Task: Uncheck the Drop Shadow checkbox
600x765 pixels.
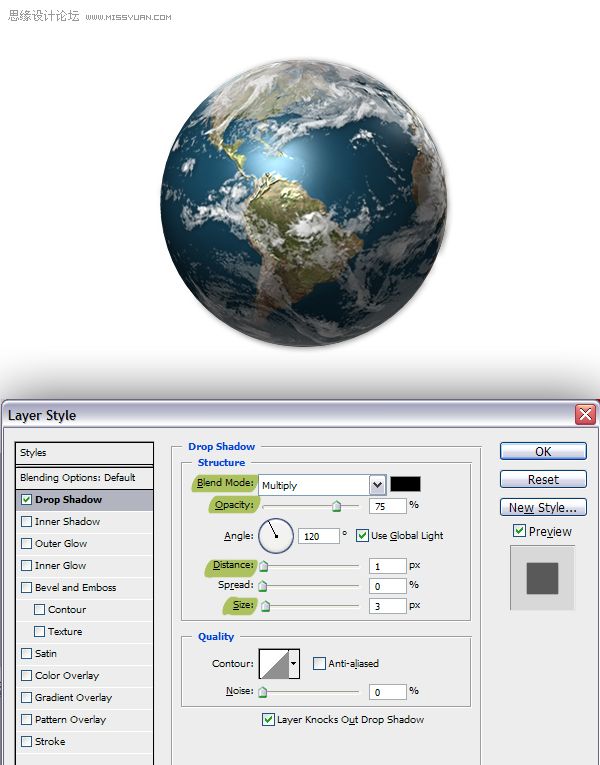Action: click(26, 500)
